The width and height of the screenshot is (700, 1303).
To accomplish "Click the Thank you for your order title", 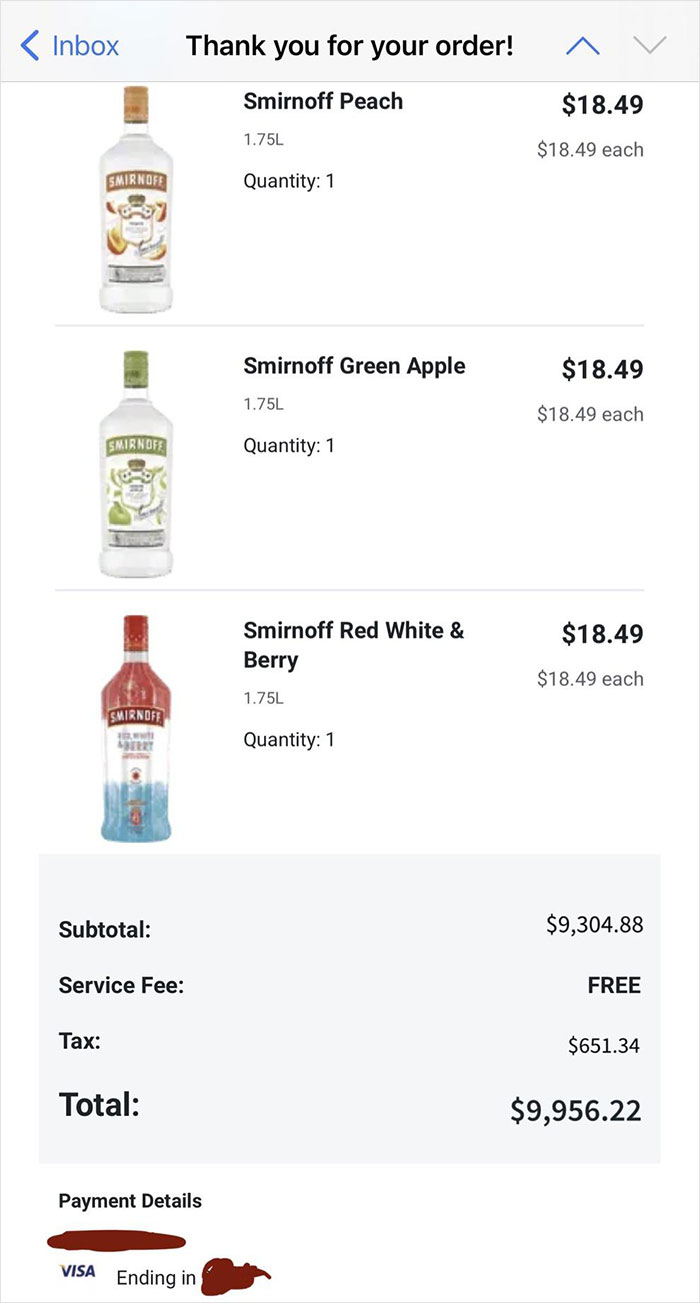I will (349, 46).
